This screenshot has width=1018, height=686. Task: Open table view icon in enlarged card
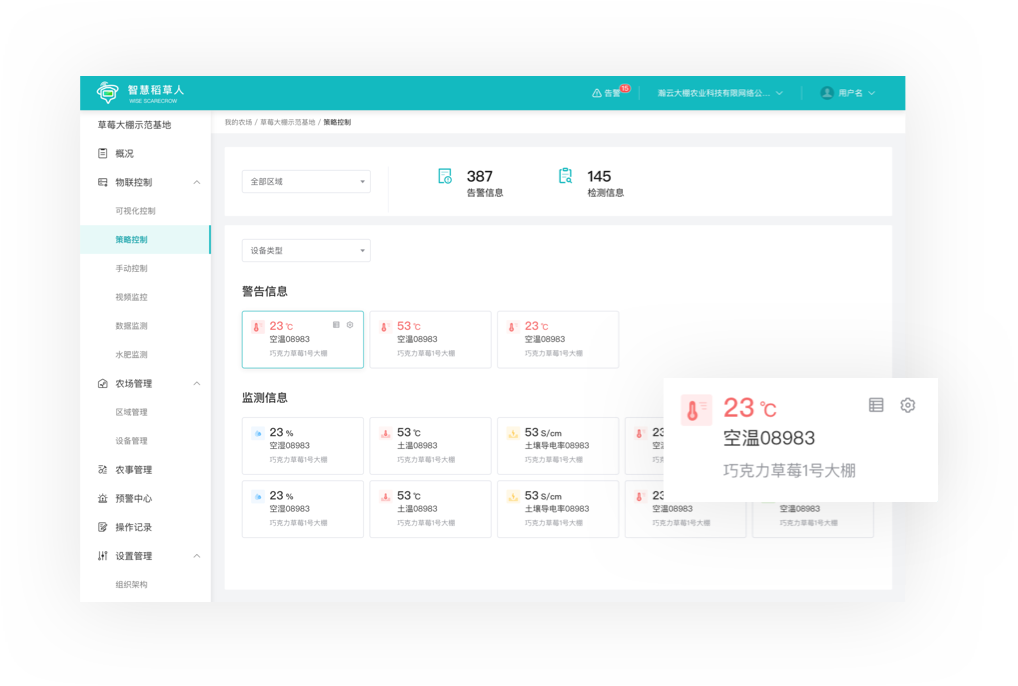(x=876, y=405)
